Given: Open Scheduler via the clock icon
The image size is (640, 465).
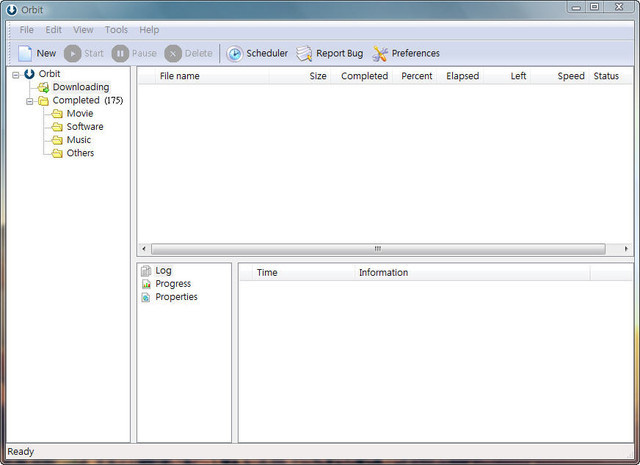Looking at the screenshot, I should click(235, 53).
